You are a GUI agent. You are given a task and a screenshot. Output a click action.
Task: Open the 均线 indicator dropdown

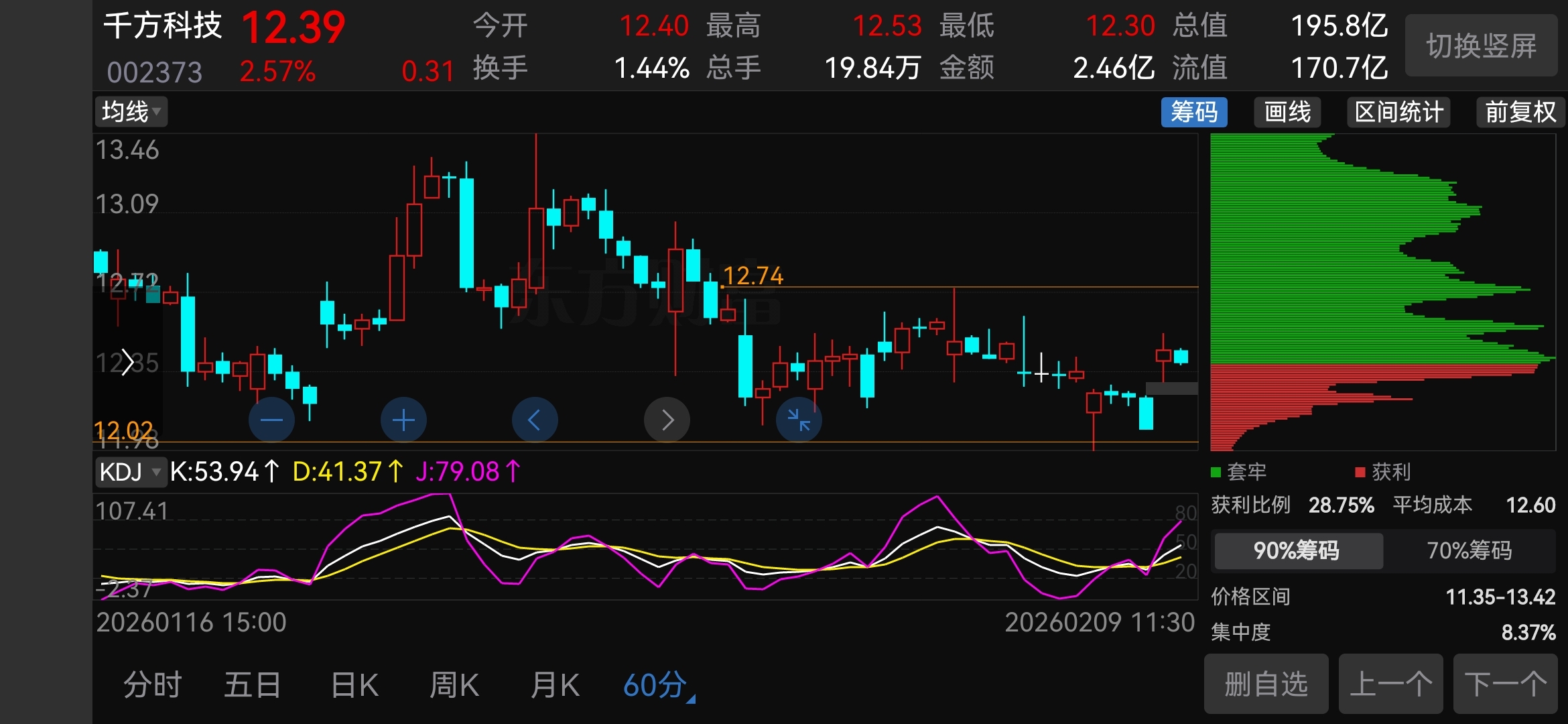(131, 112)
